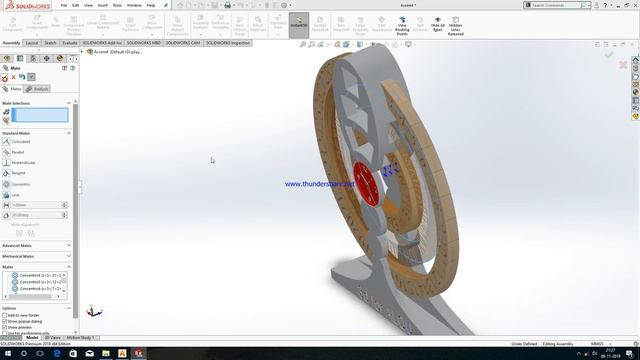Image resolution: width=640 pixels, height=360 pixels.
Task: Switch to the Sketch ribbon tab
Action: pos(50,43)
